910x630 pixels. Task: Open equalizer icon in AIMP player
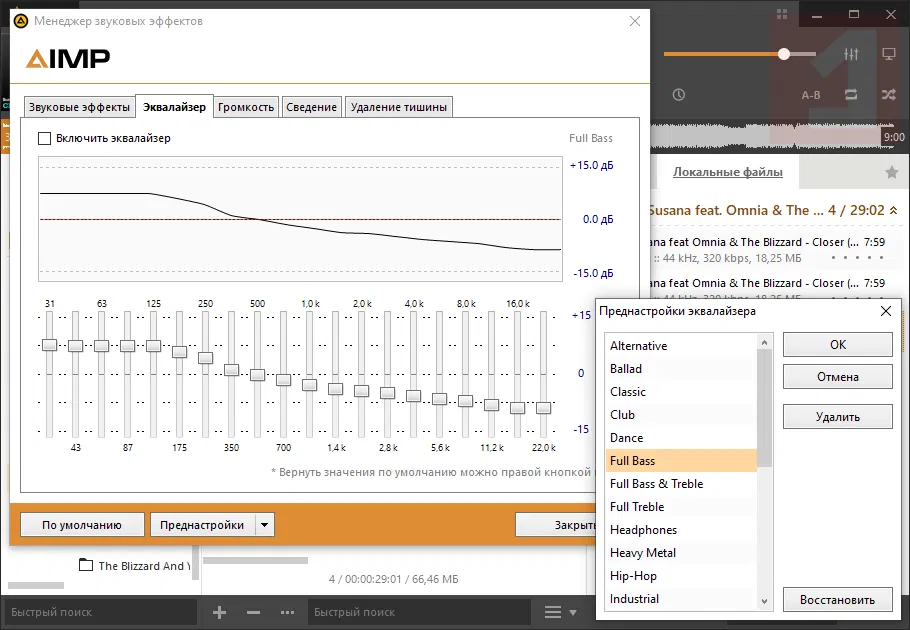pyautogui.click(x=851, y=55)
